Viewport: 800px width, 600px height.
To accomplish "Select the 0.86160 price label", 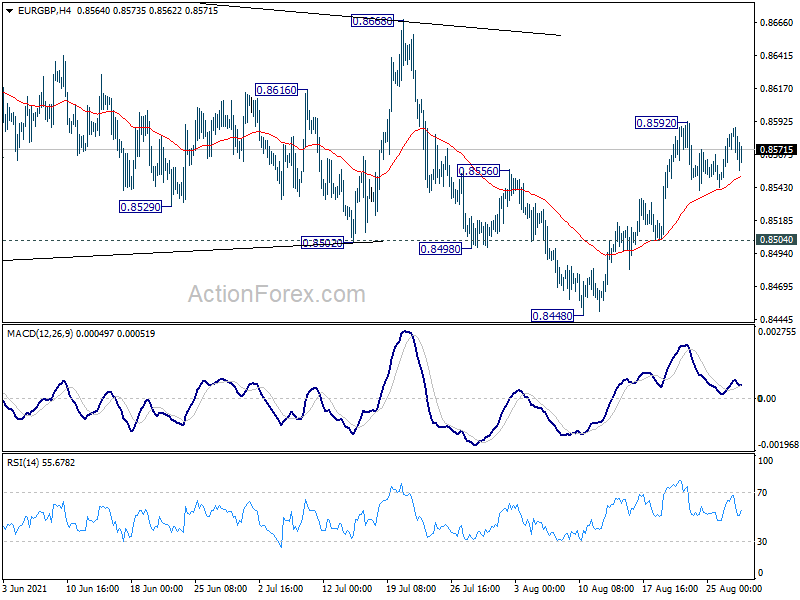I will [277, 90].
